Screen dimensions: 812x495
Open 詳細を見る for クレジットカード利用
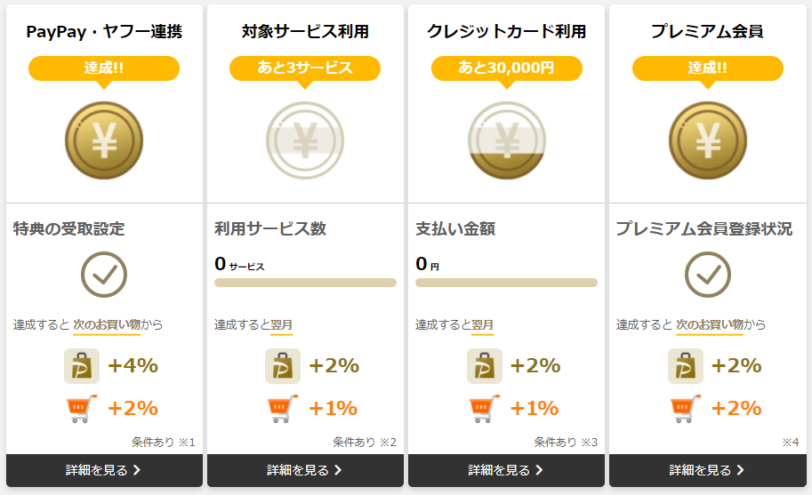(506, 470)
